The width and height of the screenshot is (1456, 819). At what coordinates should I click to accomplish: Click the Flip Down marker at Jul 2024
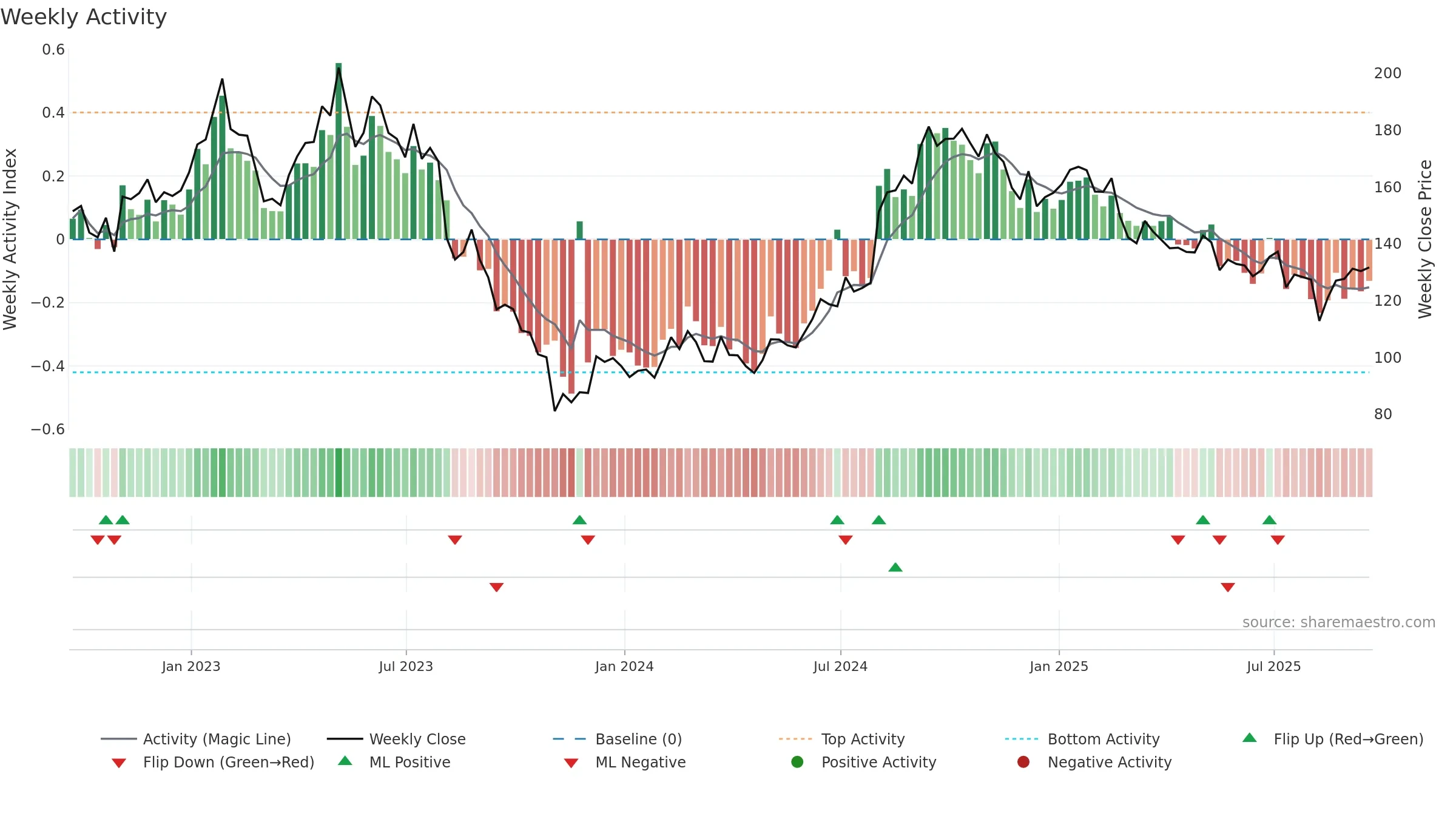pos(846,540)
